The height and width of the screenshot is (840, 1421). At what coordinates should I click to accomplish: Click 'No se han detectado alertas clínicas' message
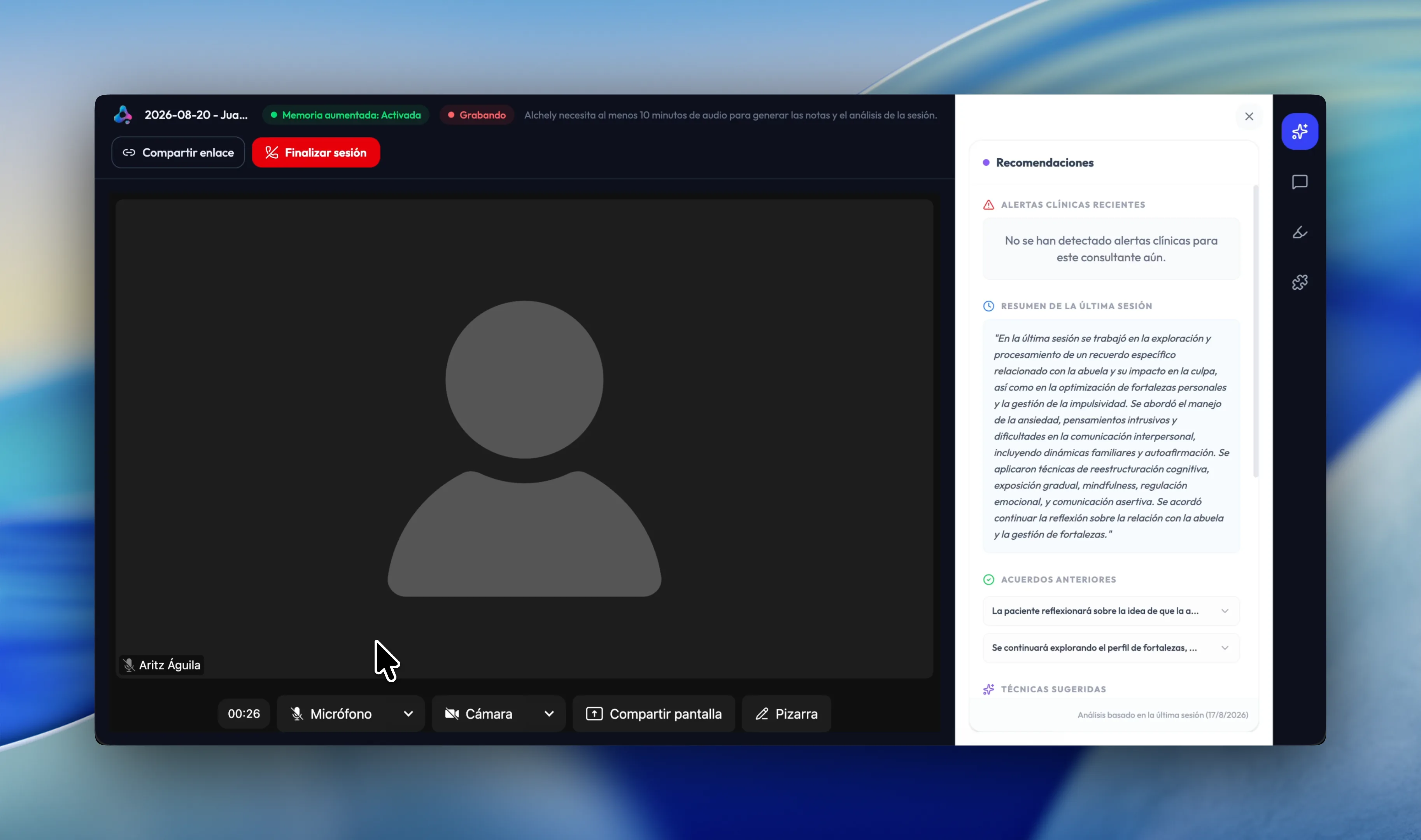pyautogui.click(x=1111, y=249)
